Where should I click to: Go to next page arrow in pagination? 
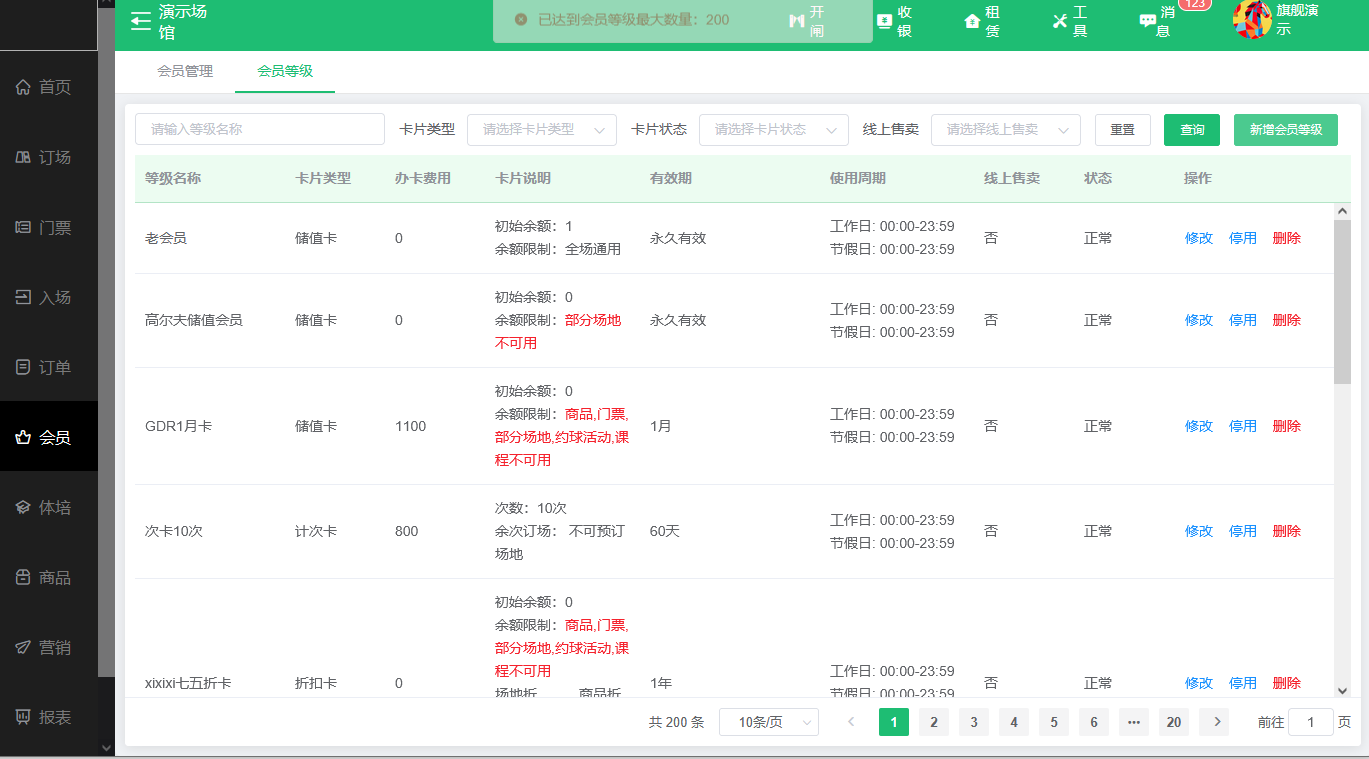tap(1214, 722)
